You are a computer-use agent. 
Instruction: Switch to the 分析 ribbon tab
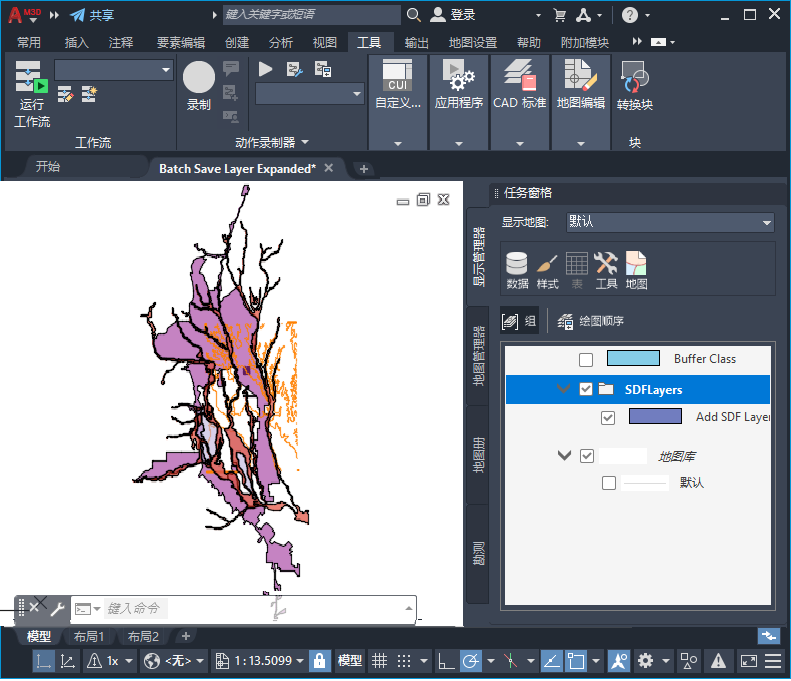click(280, 42)
